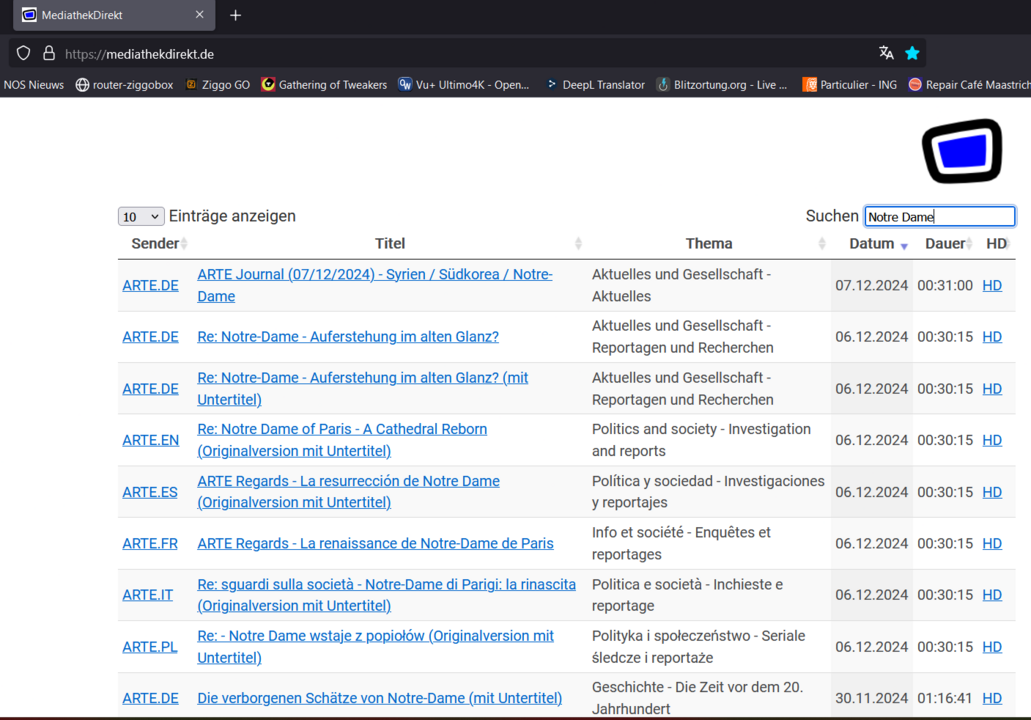Open HD link for Notre-Dame Auferstehung episode

click(991, 336)
